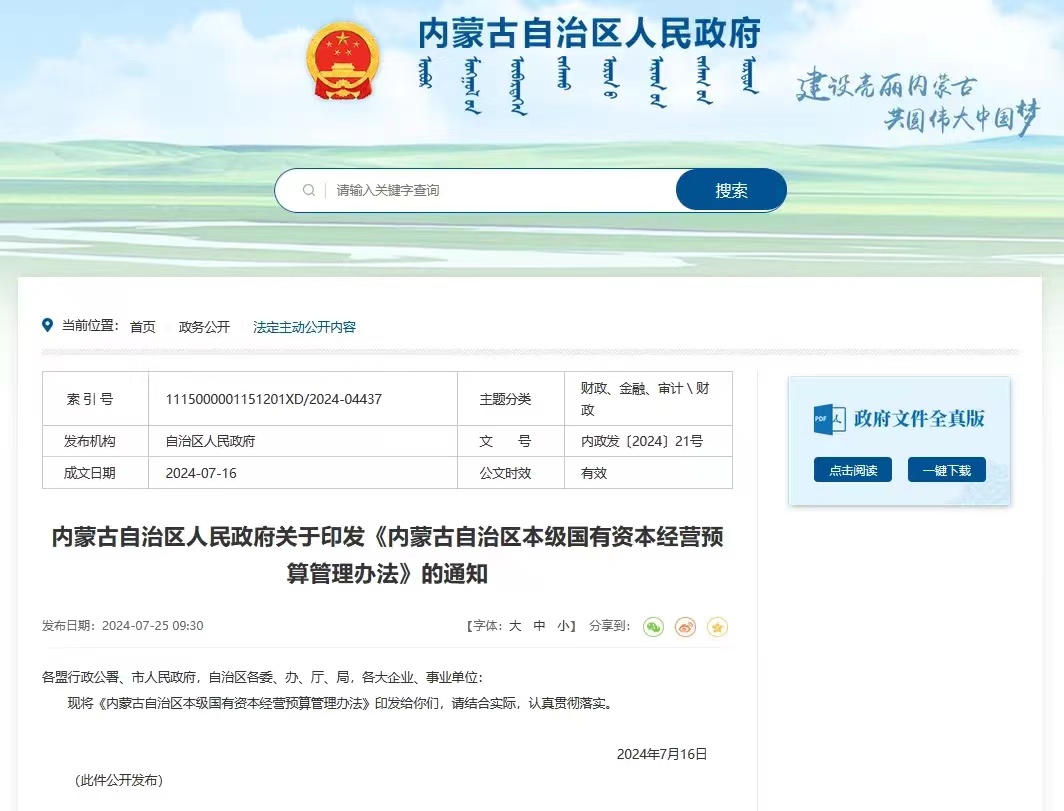This screenshot has height=811, width=1064.
Task: Click the paragraph starting 现将《内蒙古自治区本级
Action: (x=341, y=703)
